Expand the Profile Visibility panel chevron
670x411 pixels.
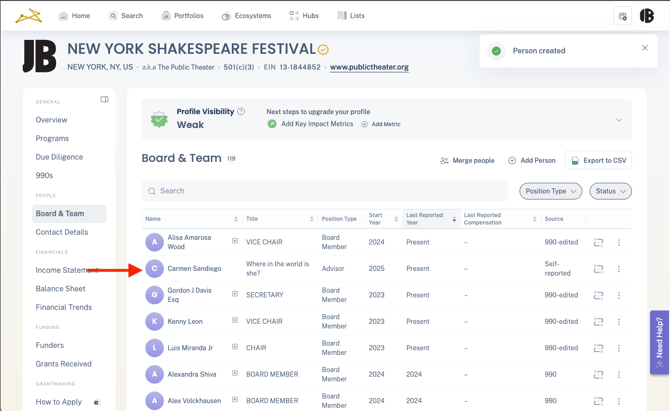618,120
